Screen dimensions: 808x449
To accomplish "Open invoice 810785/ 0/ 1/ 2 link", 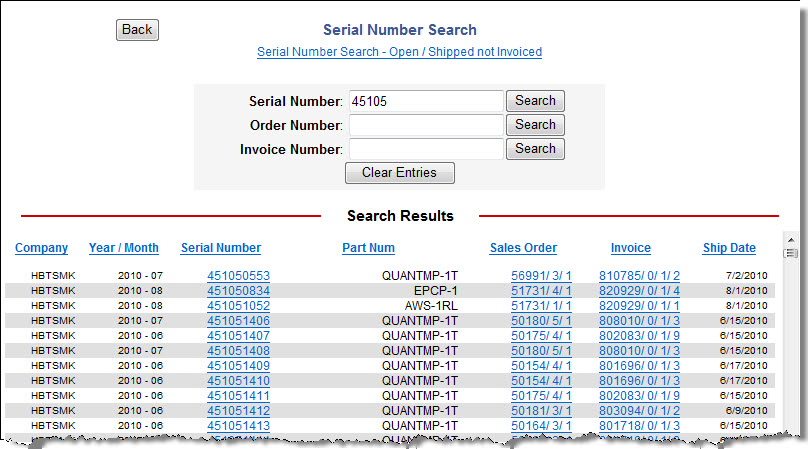I will click(639, 276).
